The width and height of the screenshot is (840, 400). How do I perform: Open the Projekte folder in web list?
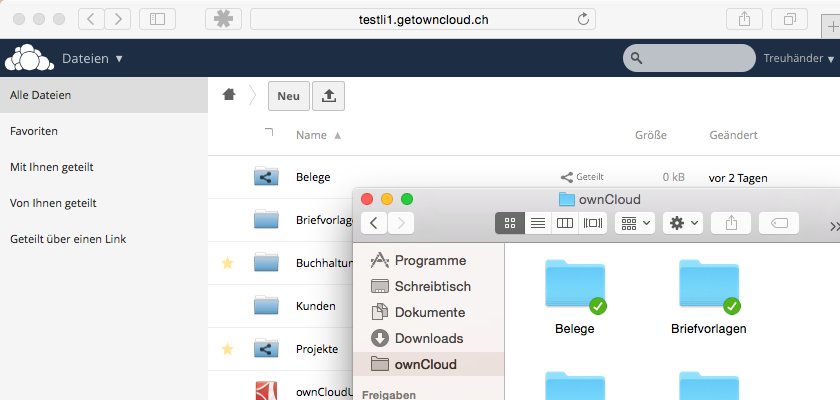click(317, 349)
